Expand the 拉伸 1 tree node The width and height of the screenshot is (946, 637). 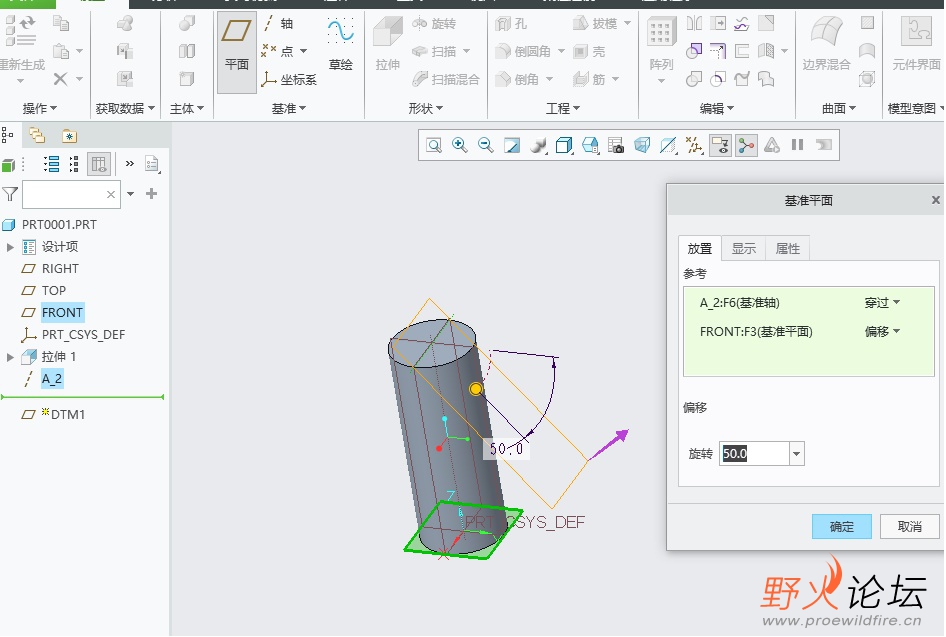pos(11,357)
